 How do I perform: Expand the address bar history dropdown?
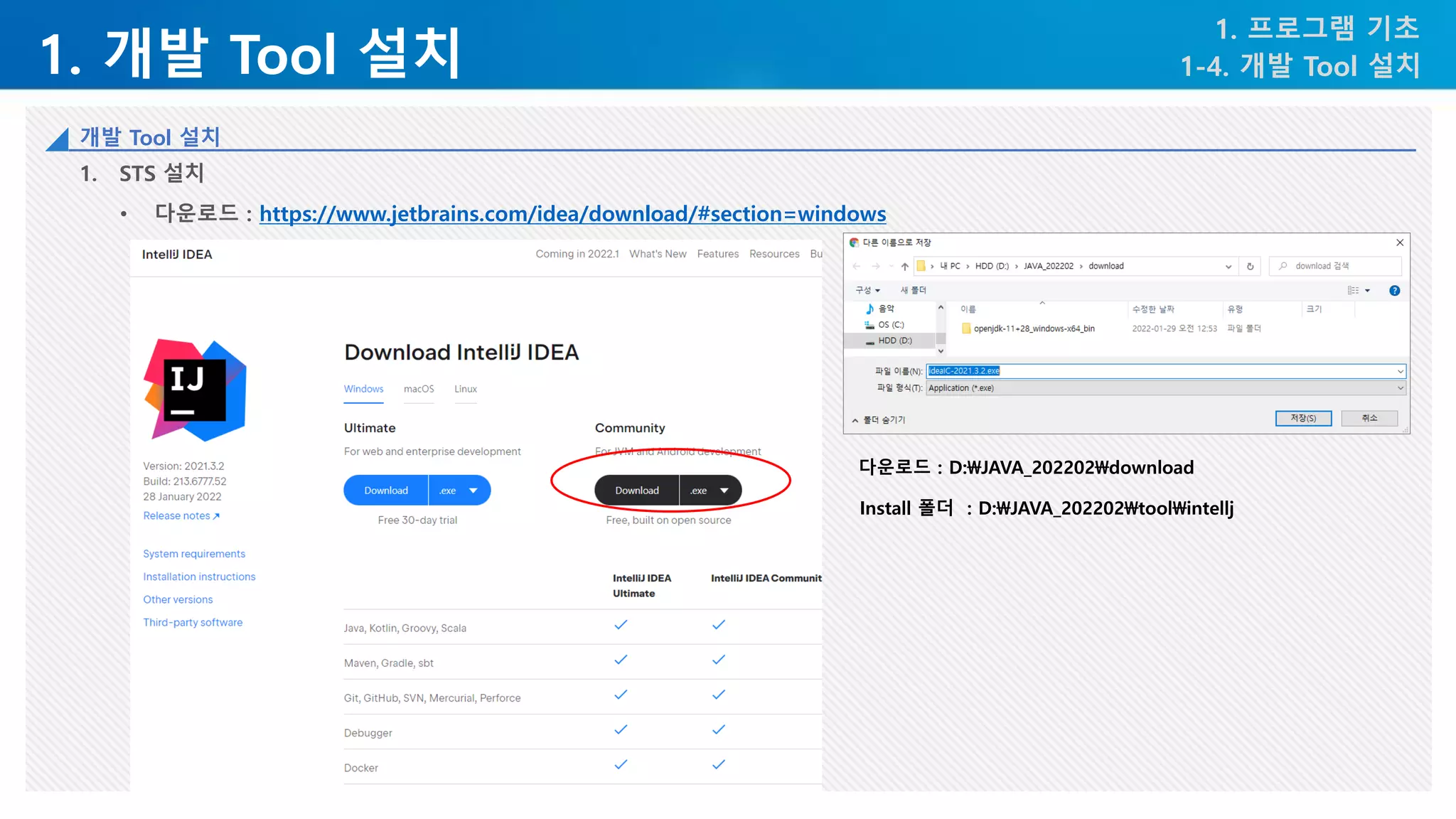click(1228, 266)
